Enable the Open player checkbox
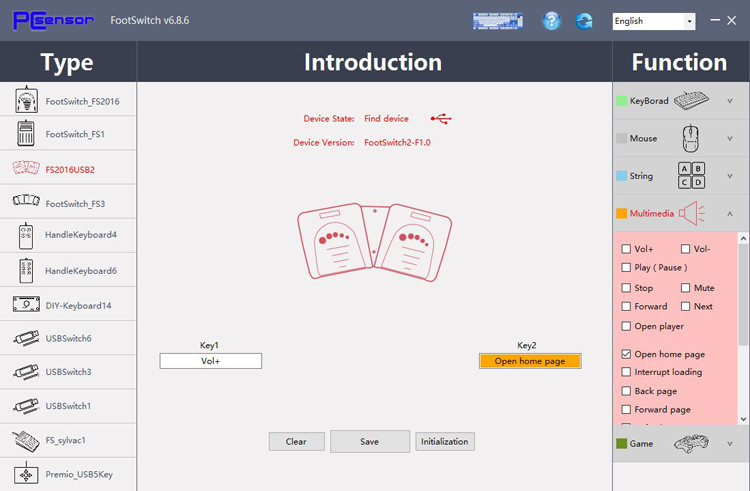This screenshot has width=750, height=491. pyautogui.click(x=626, y=326)
